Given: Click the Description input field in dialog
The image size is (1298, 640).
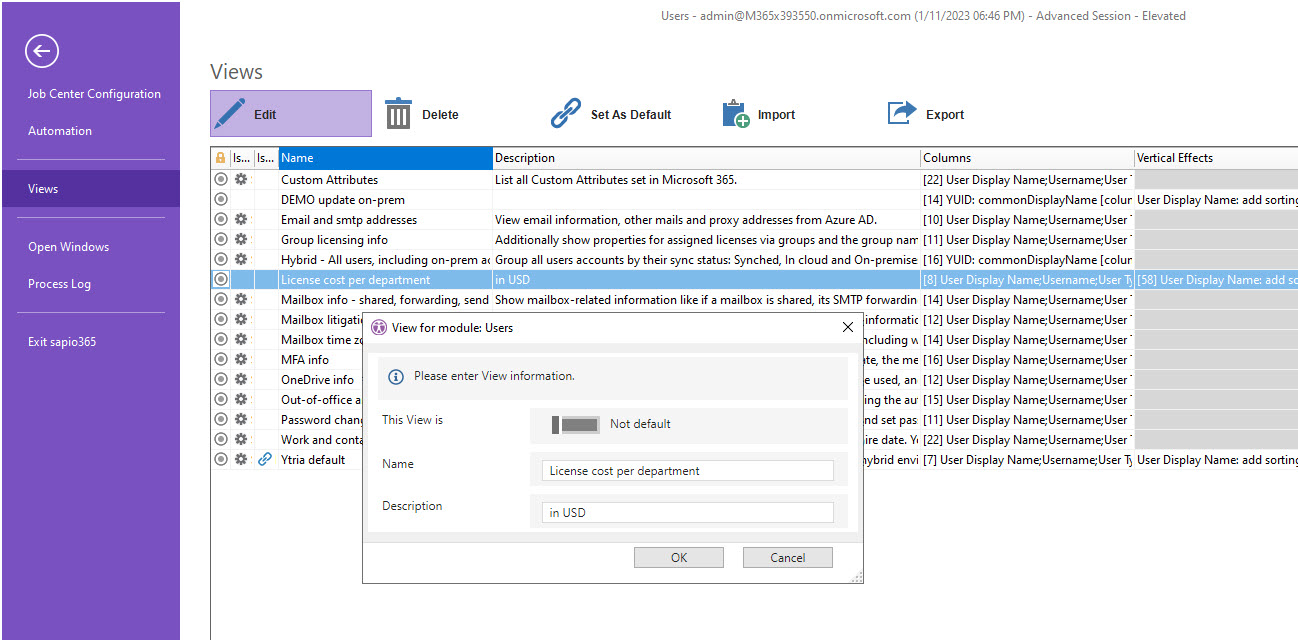Looking at the screenshot, I should tap(687, 513).
